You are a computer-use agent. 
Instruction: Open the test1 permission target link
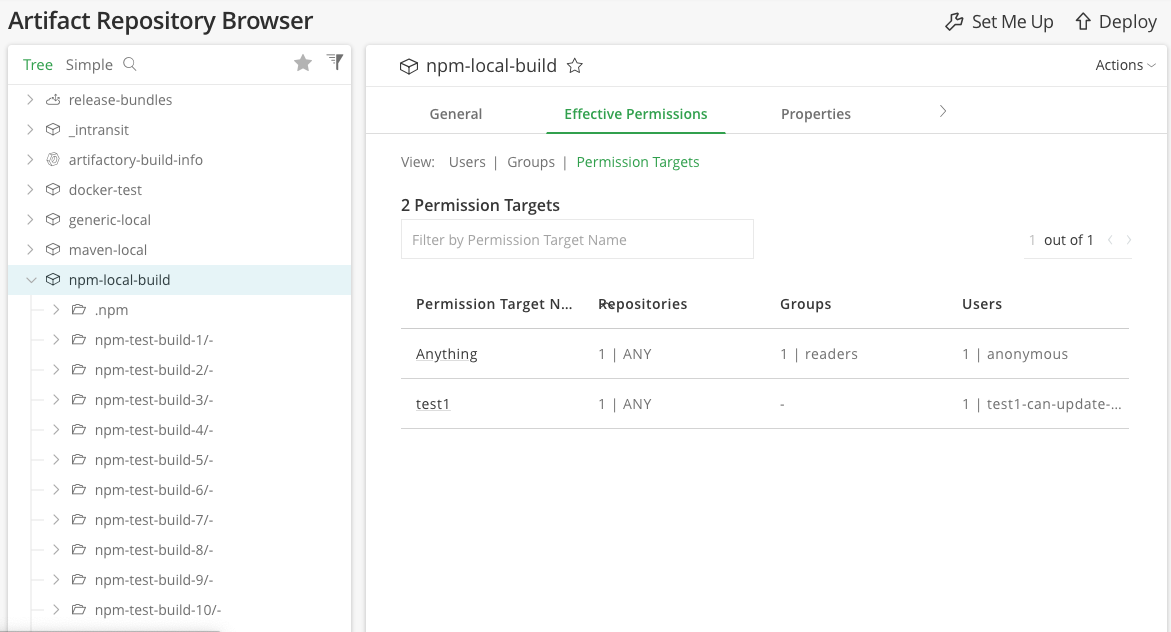433,404
